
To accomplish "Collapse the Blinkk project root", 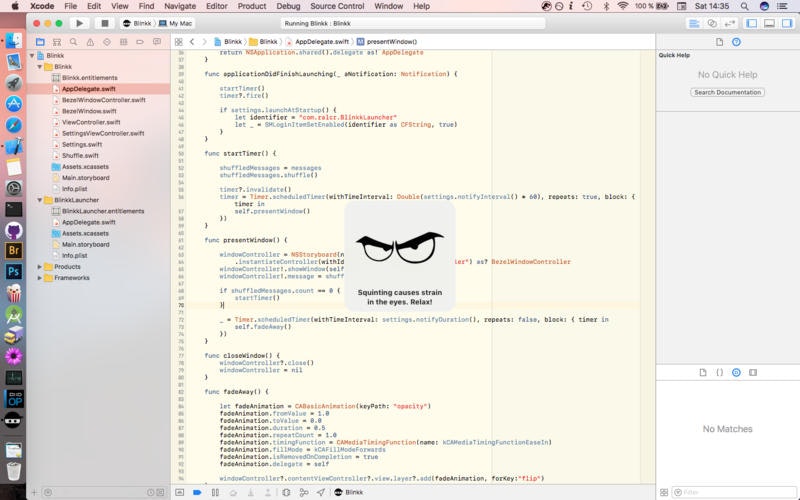I will pos(32,56).
